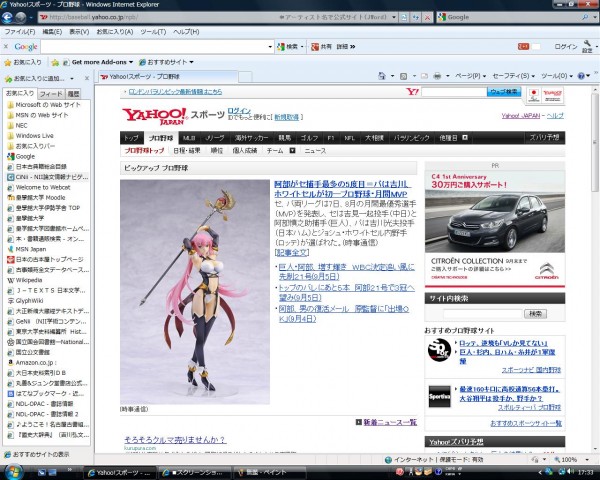
Task: Click the show desktop quick launch icon
Action: [x=52, y=472]
